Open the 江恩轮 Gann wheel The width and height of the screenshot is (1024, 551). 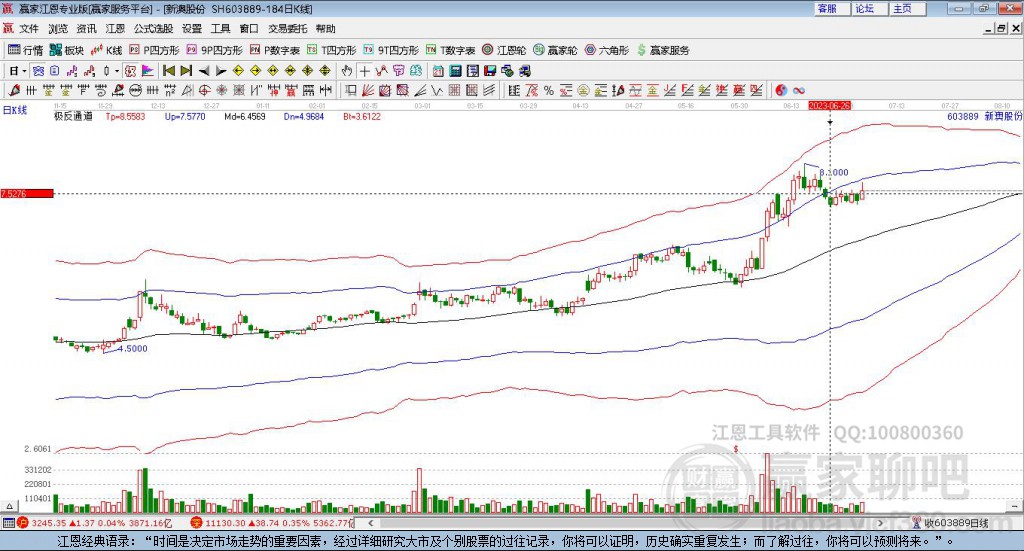tap(504, 50)
